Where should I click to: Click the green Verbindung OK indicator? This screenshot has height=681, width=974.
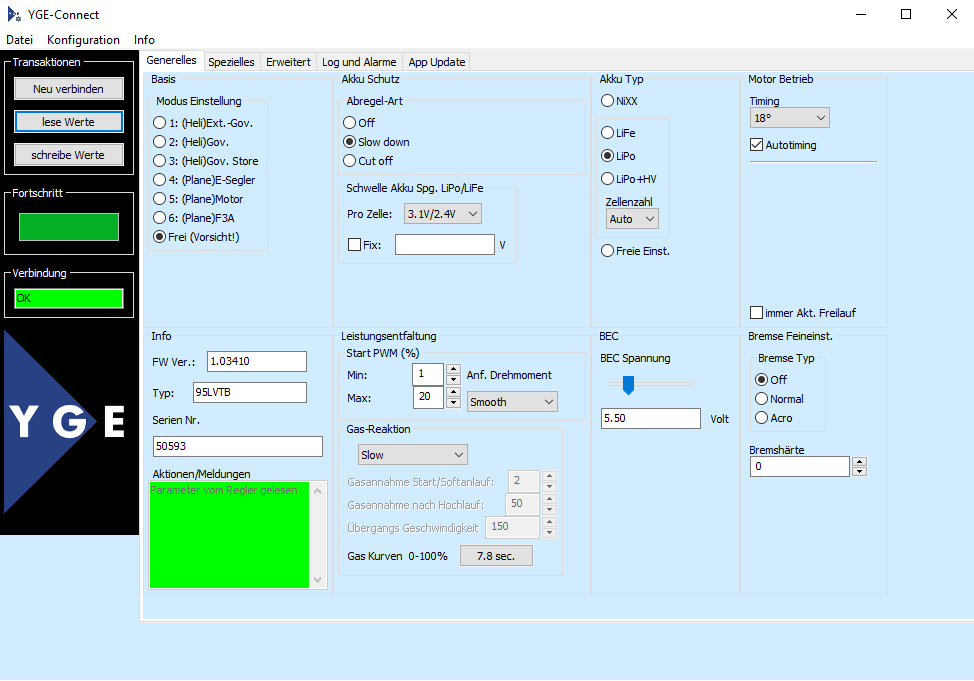tap(68, 298)
